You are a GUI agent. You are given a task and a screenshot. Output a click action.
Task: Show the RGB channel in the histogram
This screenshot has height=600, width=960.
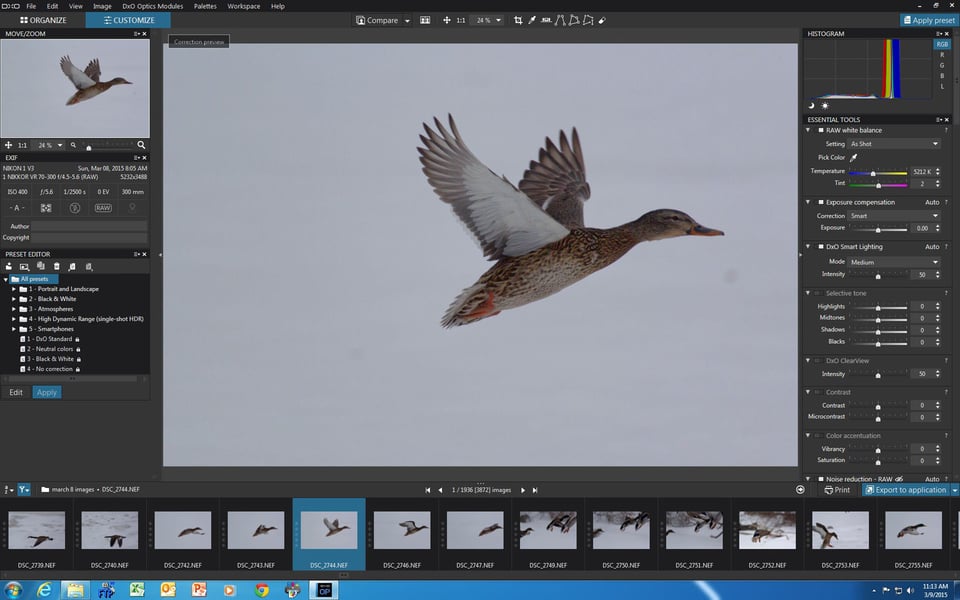click(942, 44)
